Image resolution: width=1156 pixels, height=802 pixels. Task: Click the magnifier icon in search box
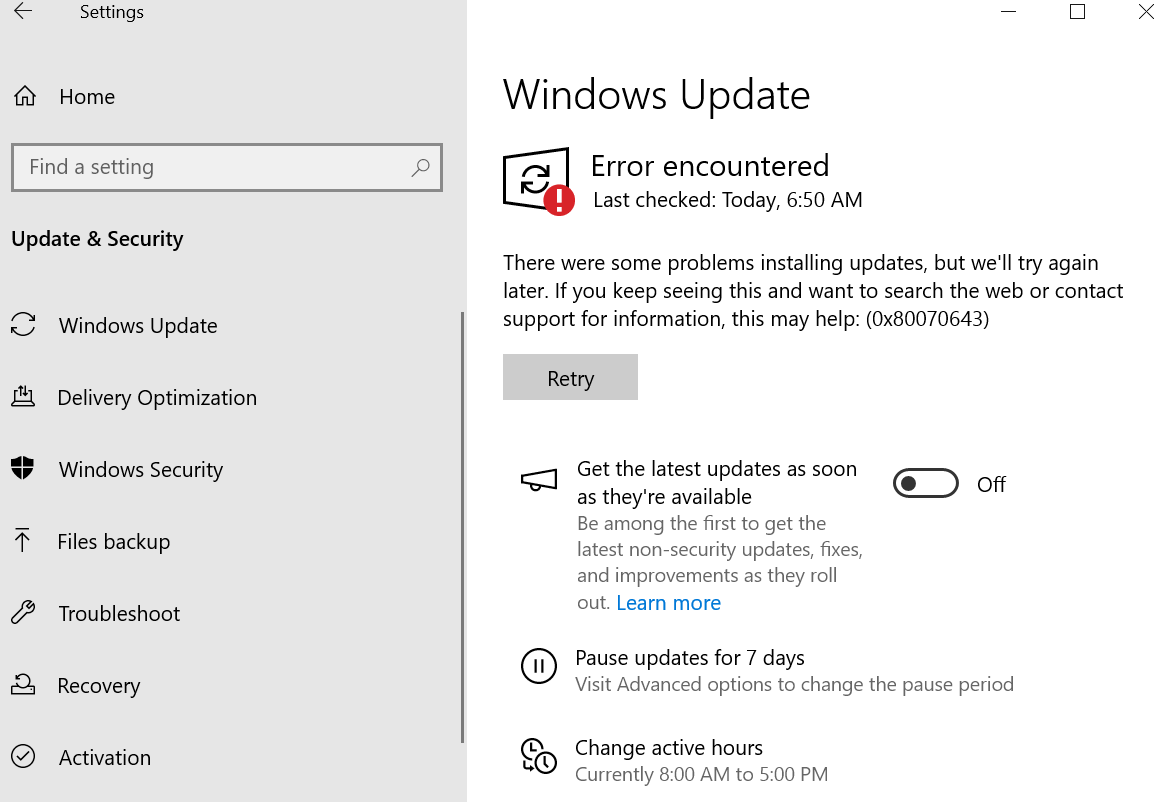click(420, 167)
